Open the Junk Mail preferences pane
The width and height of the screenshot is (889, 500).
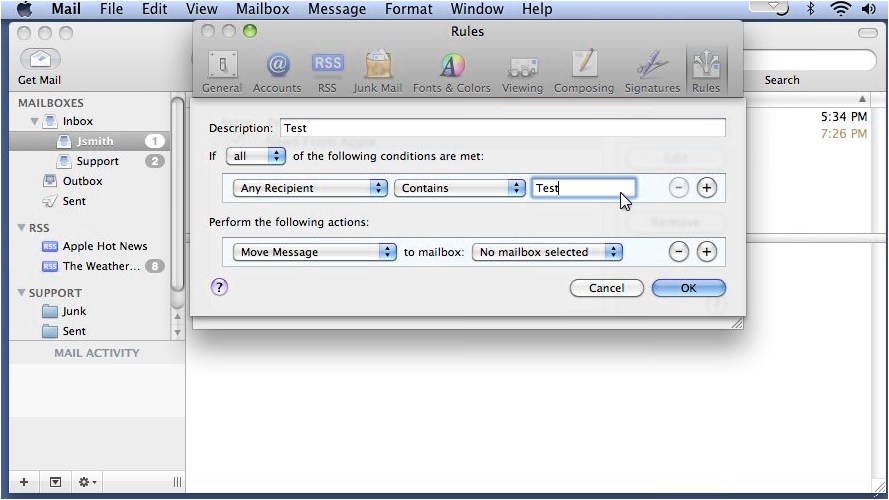(x=378, y=71)
